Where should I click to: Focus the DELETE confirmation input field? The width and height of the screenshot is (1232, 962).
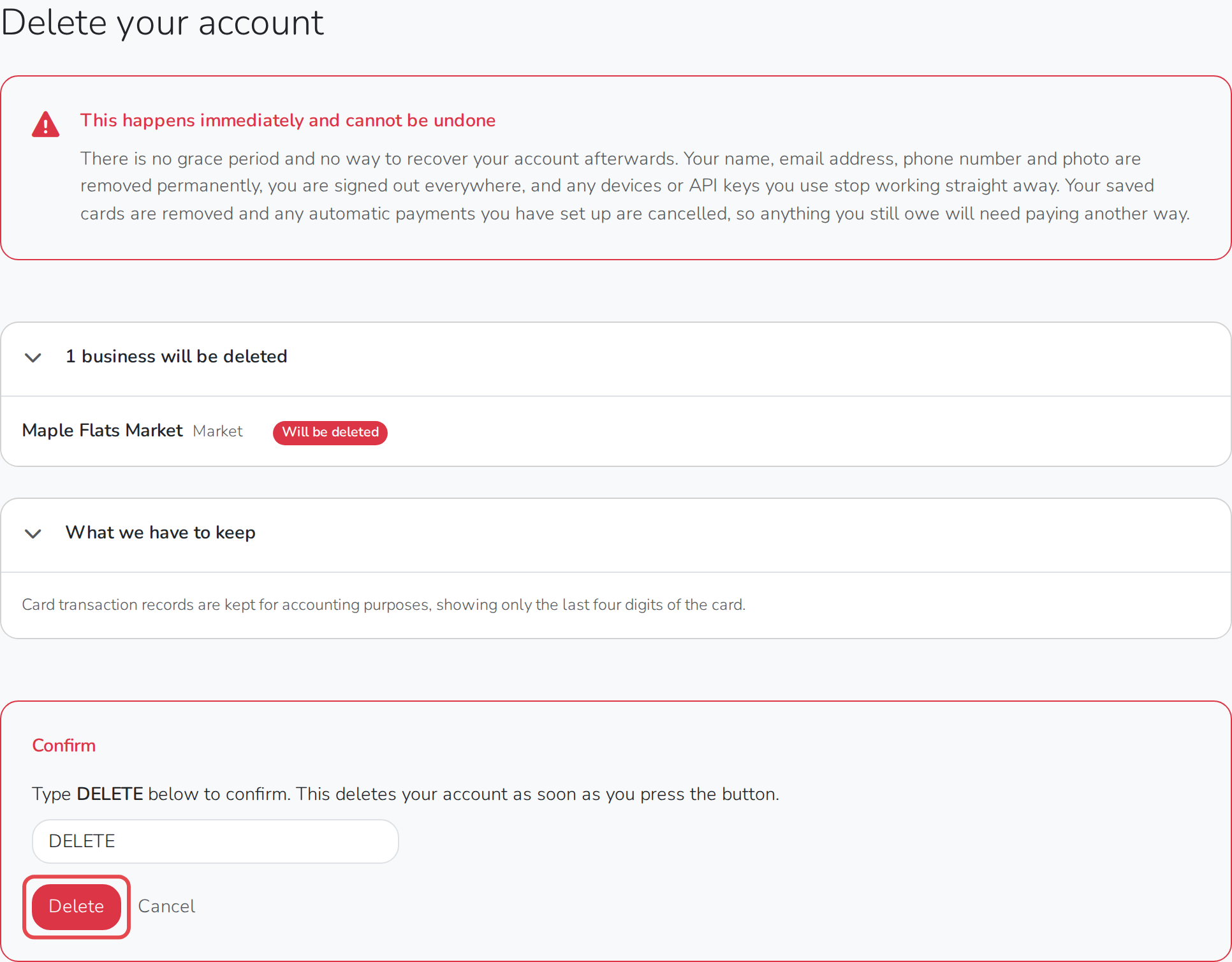click(x=216, y=841)
